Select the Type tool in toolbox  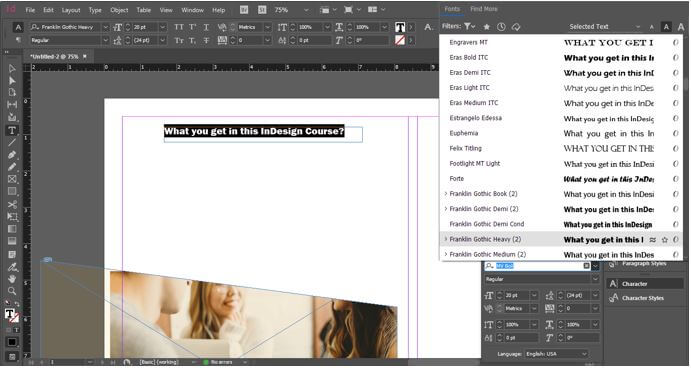click(x=12, y=130)
